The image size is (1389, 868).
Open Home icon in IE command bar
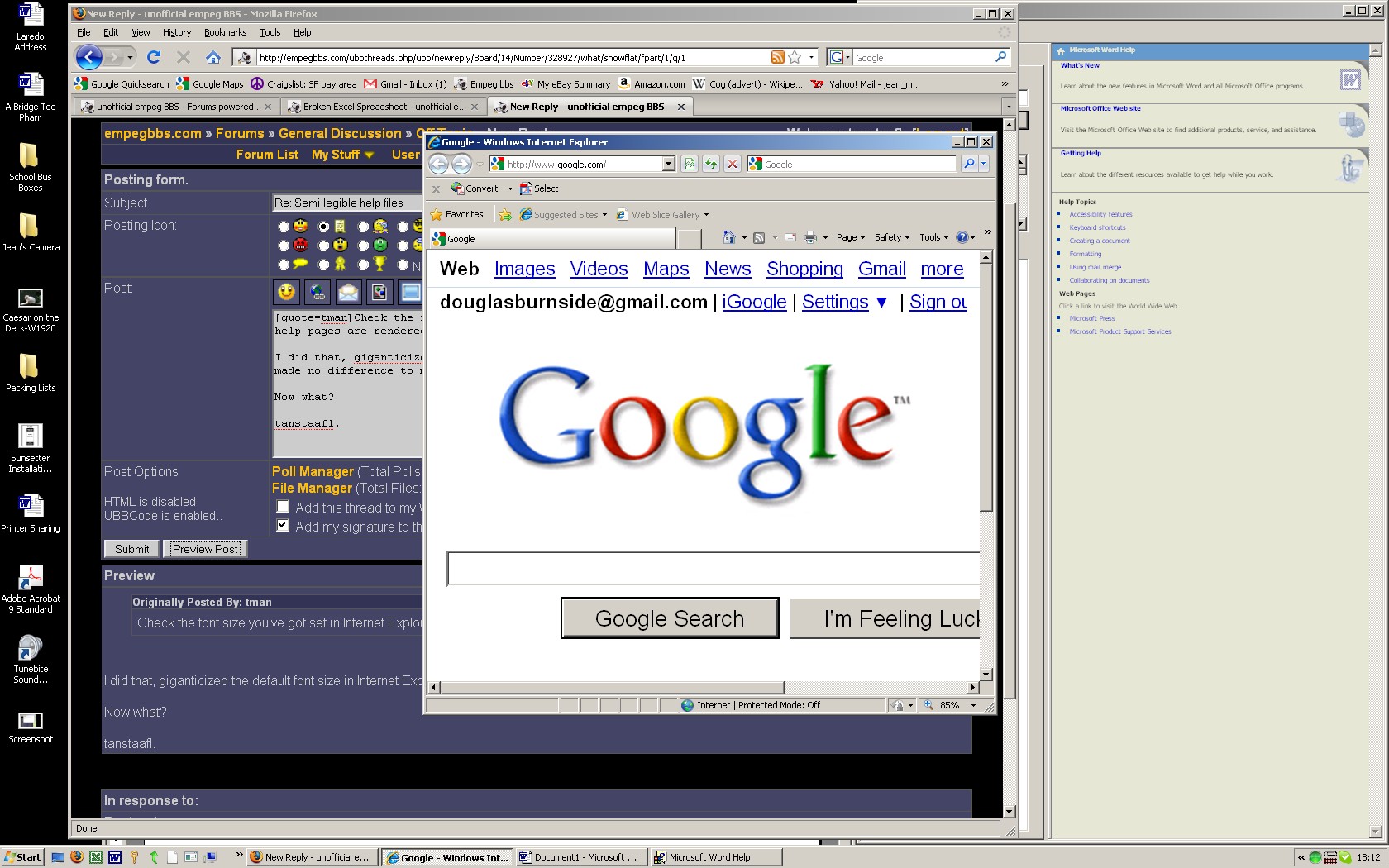[728, 237]
